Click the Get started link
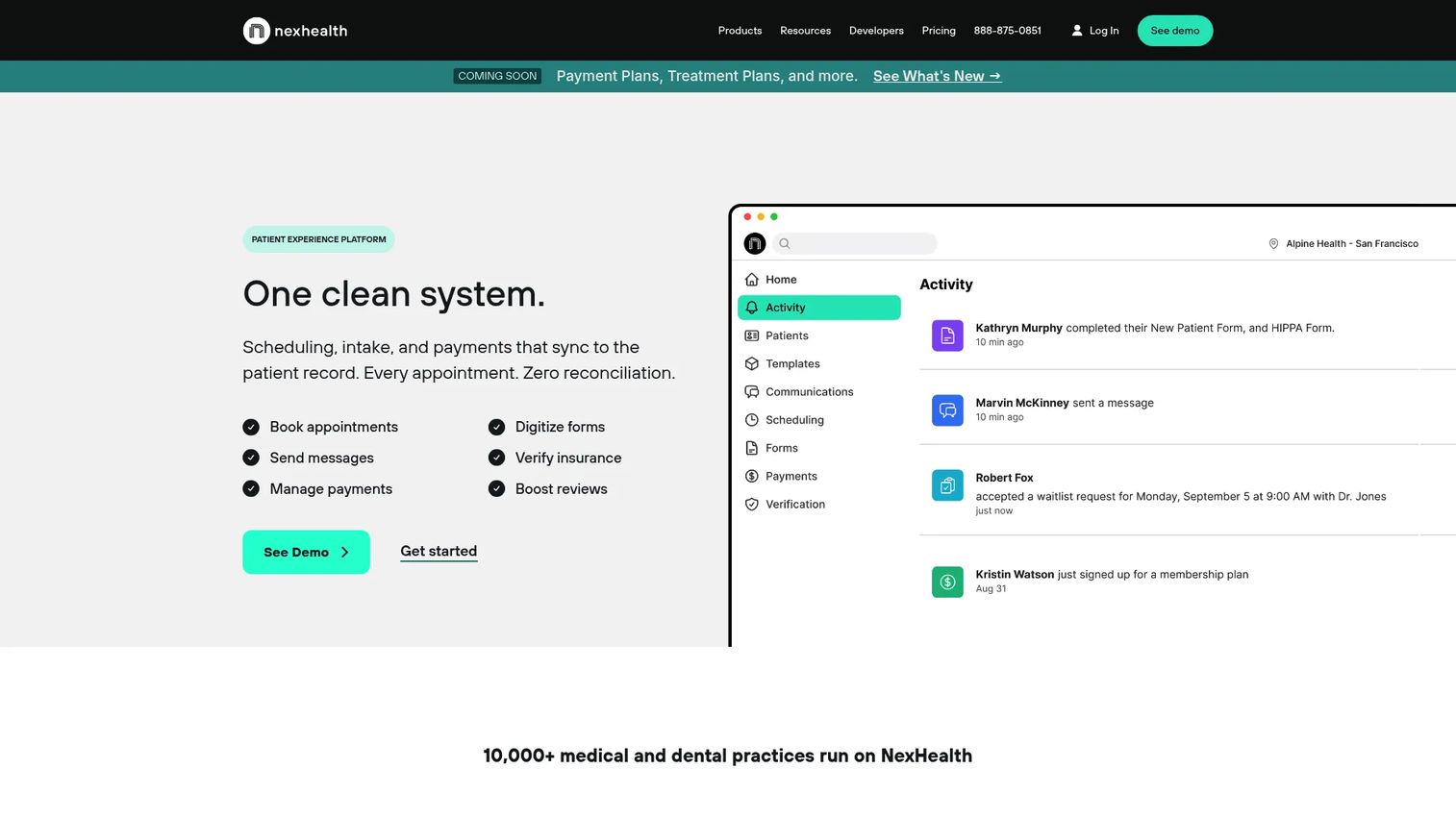The height and width of the screenshot is (818, 1456). tap(439, 551)
